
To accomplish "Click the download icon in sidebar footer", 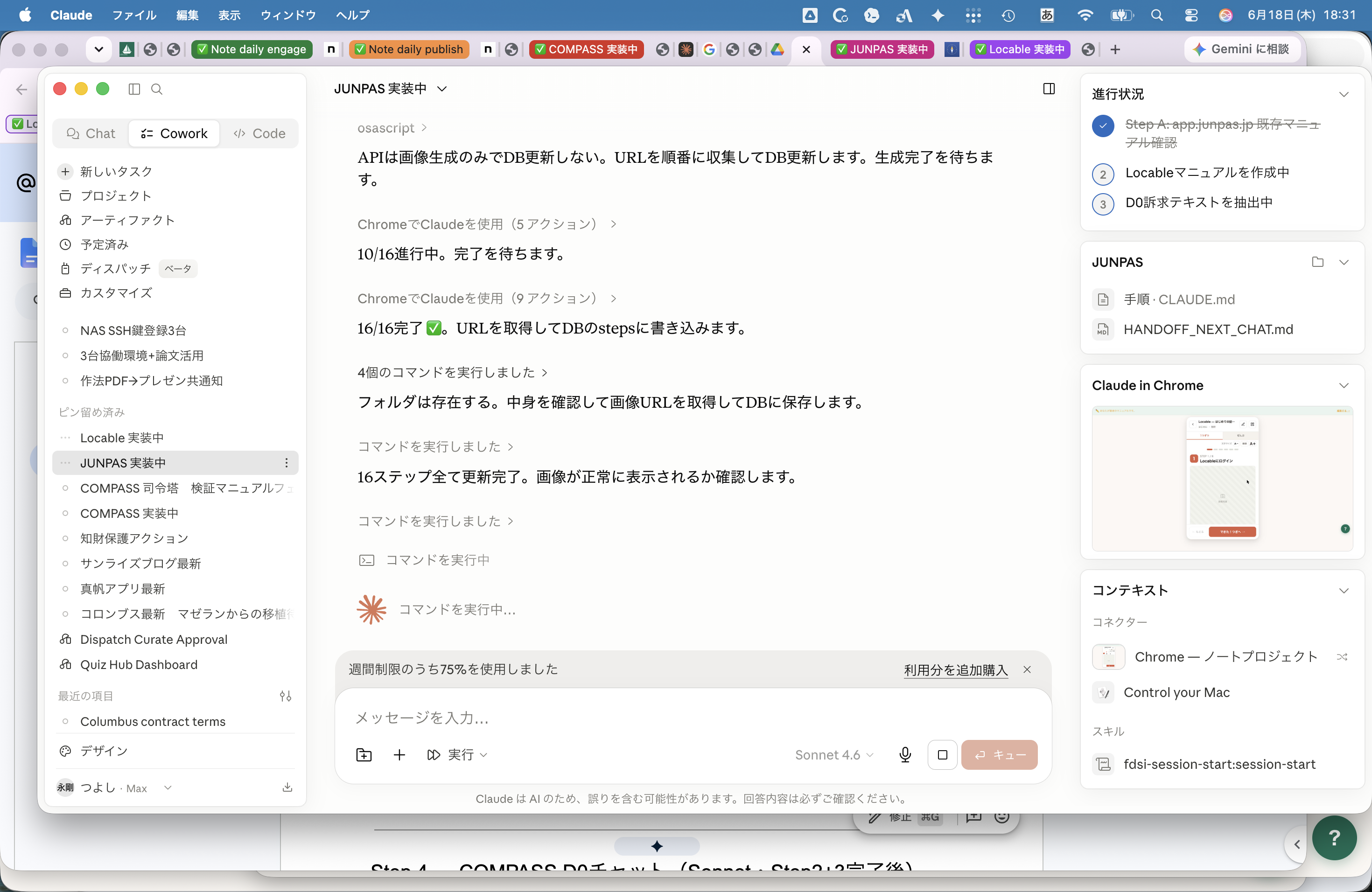I will 287,787.
